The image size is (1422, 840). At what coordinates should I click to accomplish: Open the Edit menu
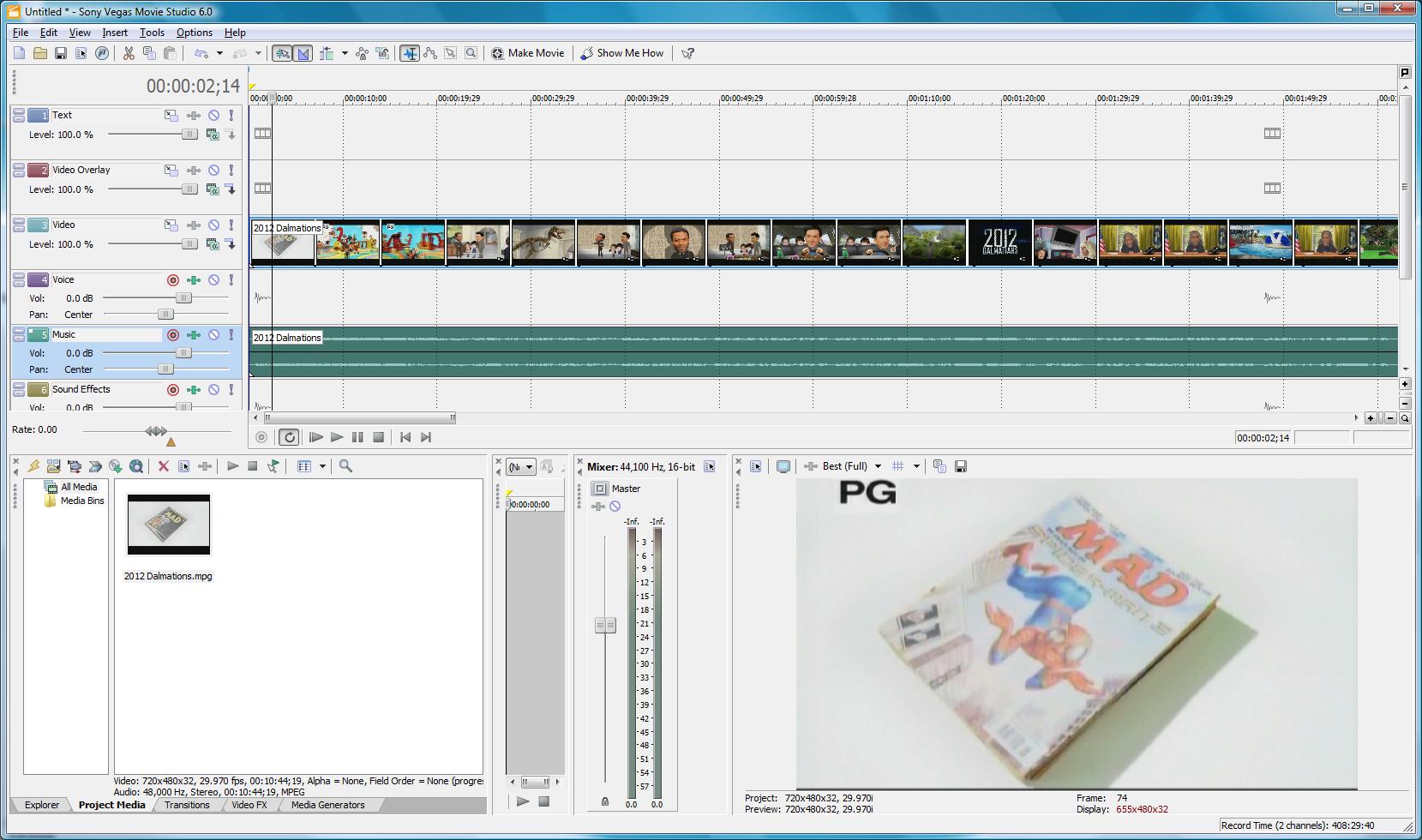[x=49, y=33]
